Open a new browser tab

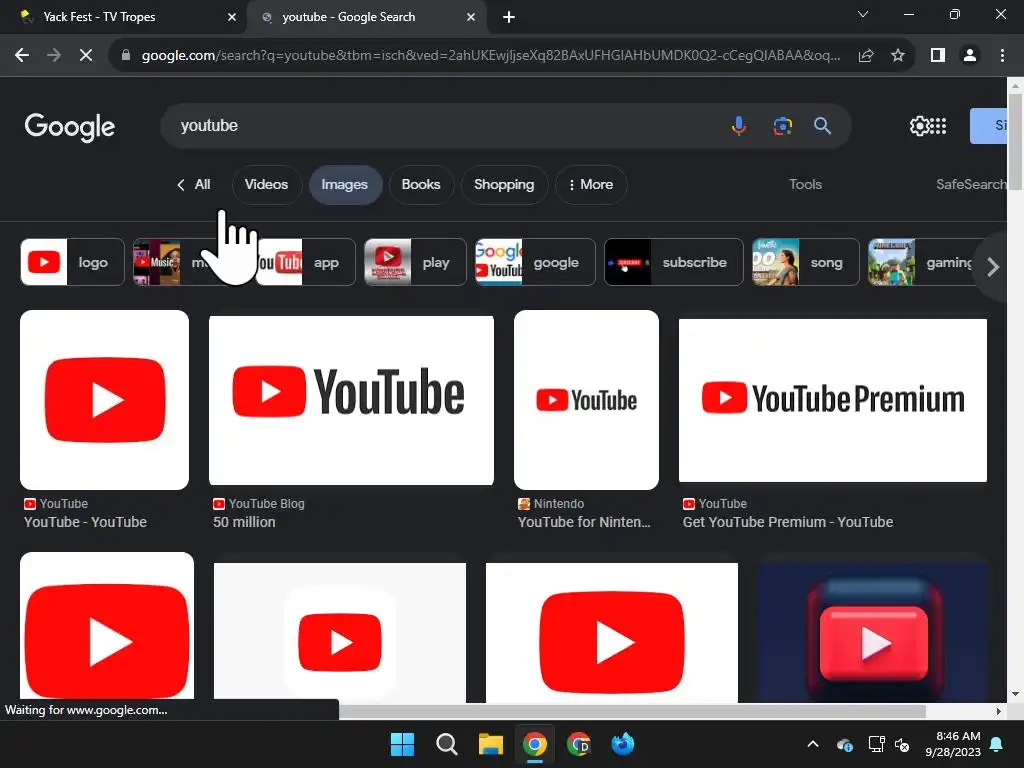pos(509,17)
